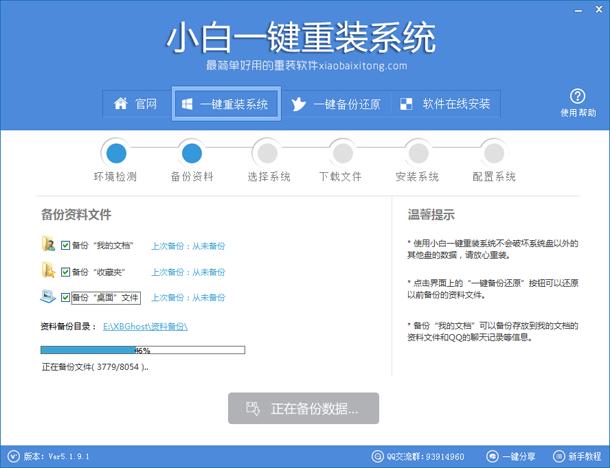Click the checkered software install icon
610x468 pixels.
pos(406,104)
